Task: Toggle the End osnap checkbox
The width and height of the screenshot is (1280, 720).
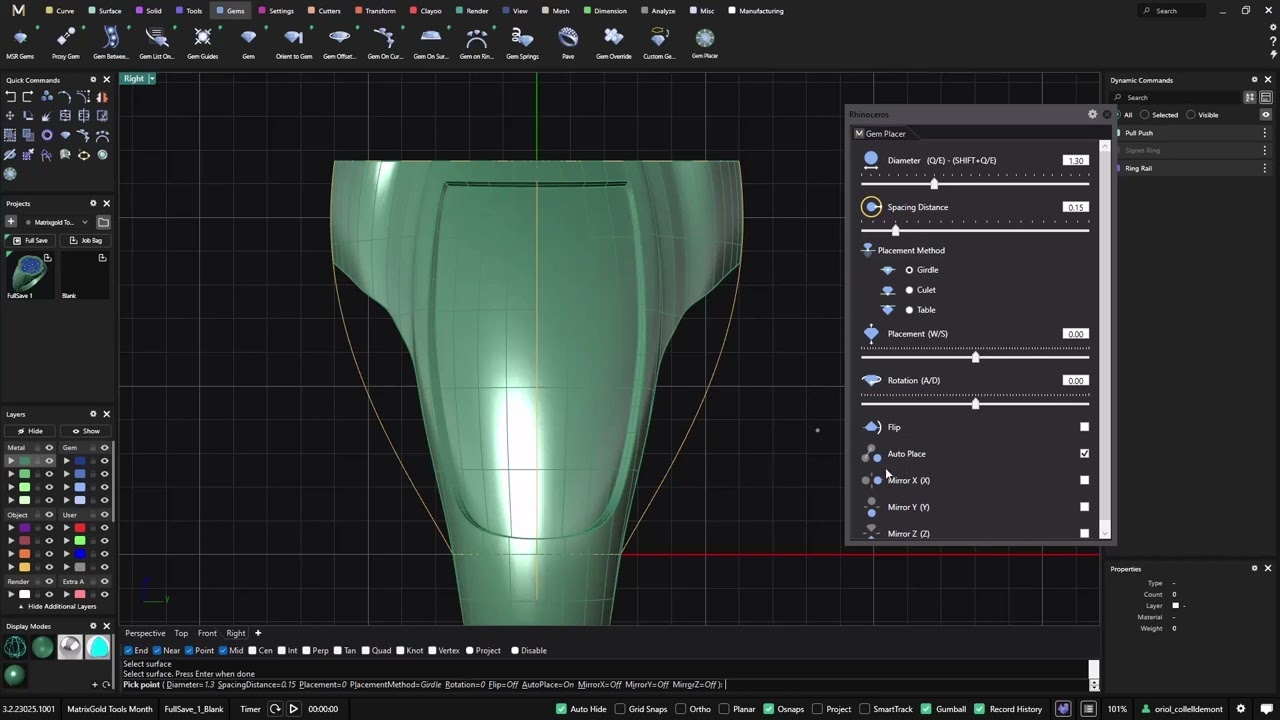Action: coord(129,651)
